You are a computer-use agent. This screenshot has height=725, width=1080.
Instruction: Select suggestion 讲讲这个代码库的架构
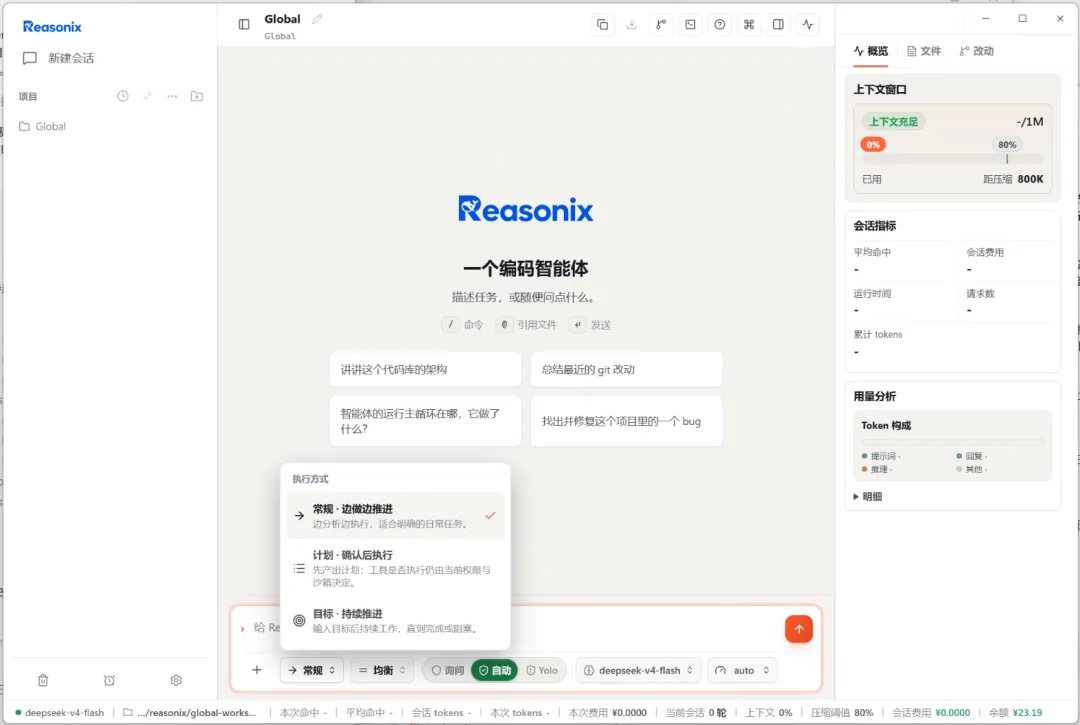[425, 370]
